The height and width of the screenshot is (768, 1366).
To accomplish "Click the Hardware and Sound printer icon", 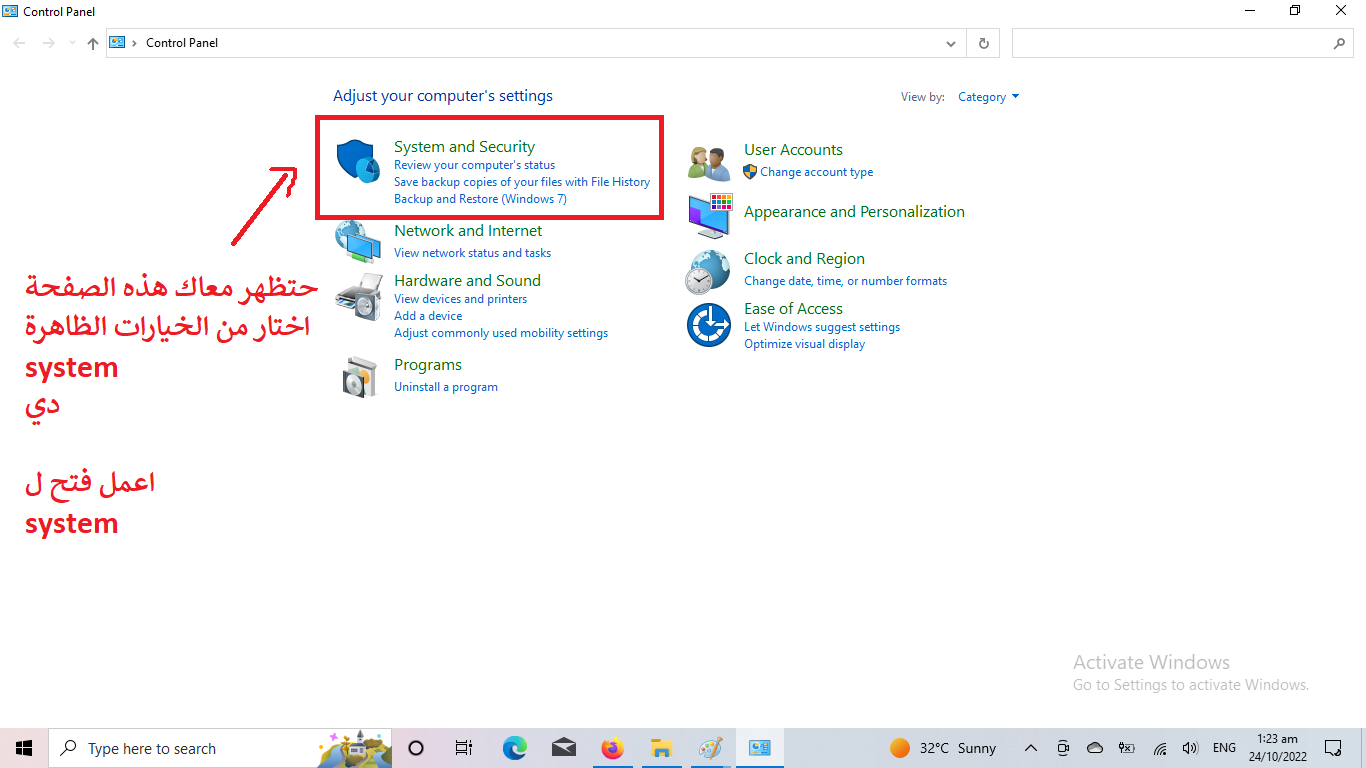I will pos(358,296).
